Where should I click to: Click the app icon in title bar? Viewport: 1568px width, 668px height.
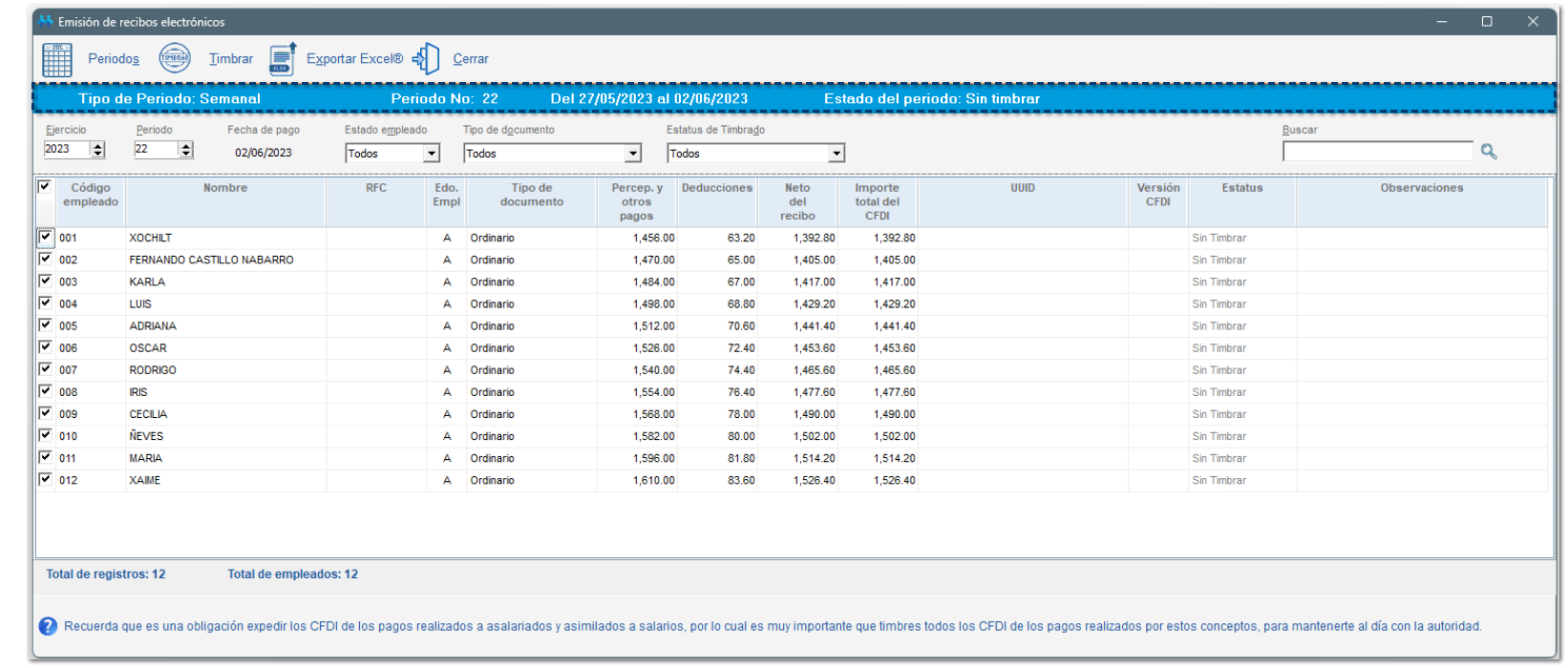[46, 21]
